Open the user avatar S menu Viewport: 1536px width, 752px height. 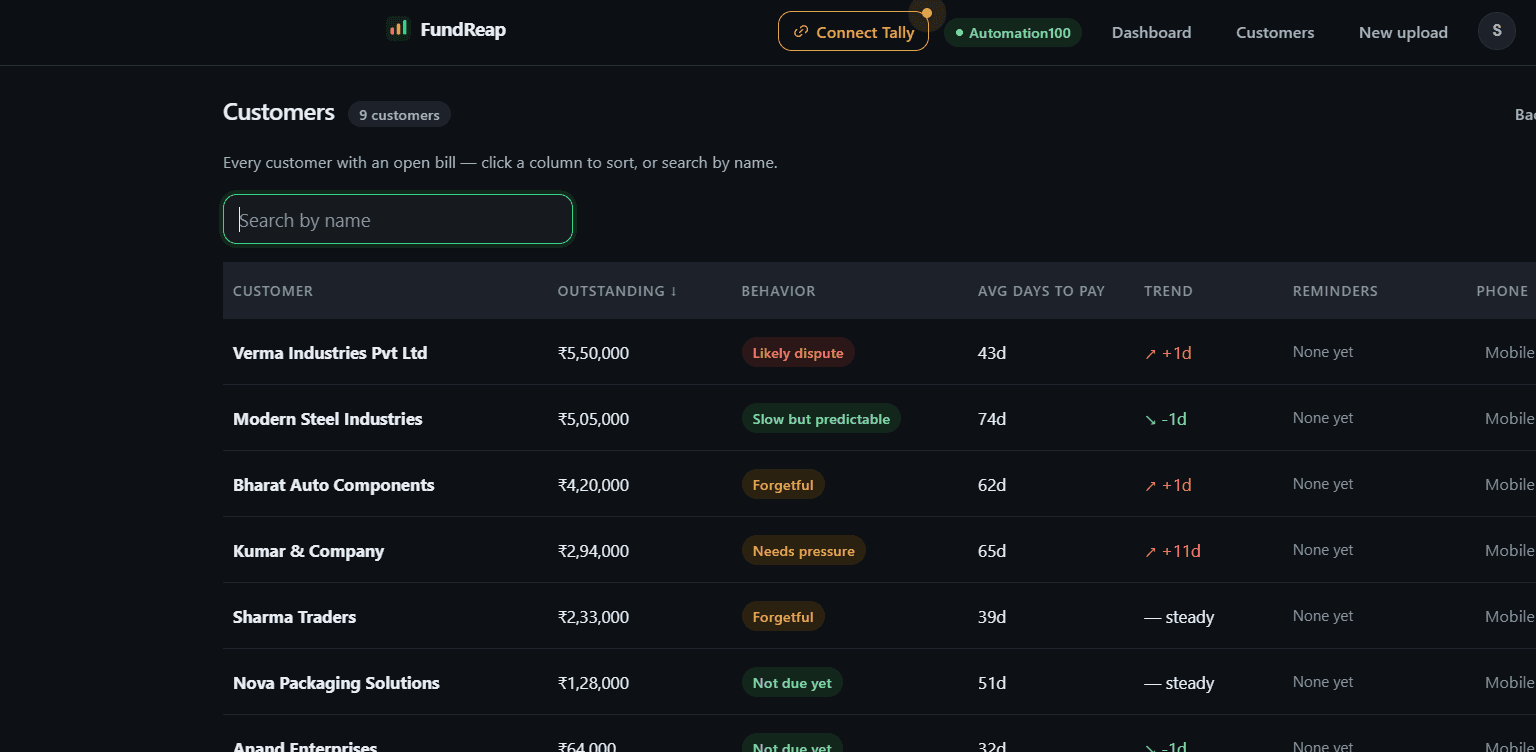point(1496,31)
